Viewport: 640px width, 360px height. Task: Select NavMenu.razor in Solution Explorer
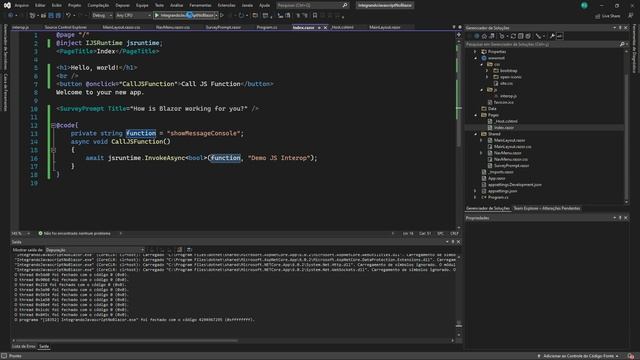507,153
